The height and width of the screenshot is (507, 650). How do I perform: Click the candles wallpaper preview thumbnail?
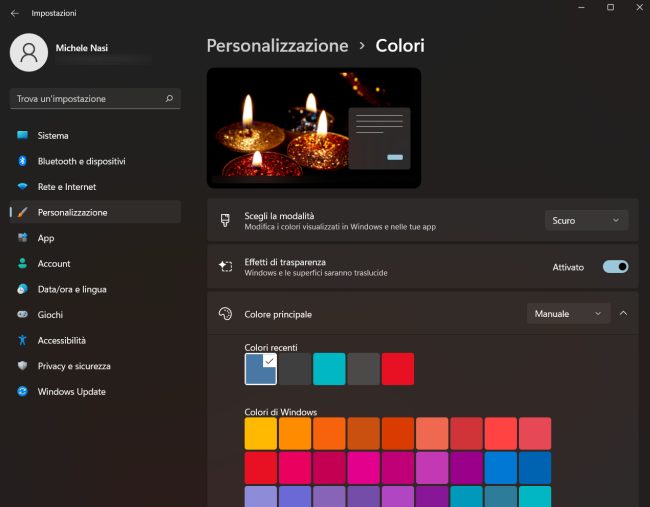click(314, 128)
